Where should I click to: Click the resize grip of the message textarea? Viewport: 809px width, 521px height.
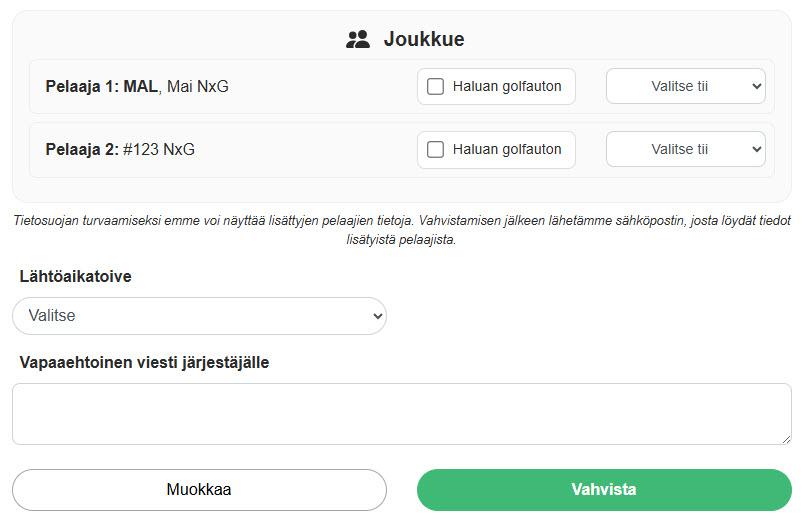[786, 439]
